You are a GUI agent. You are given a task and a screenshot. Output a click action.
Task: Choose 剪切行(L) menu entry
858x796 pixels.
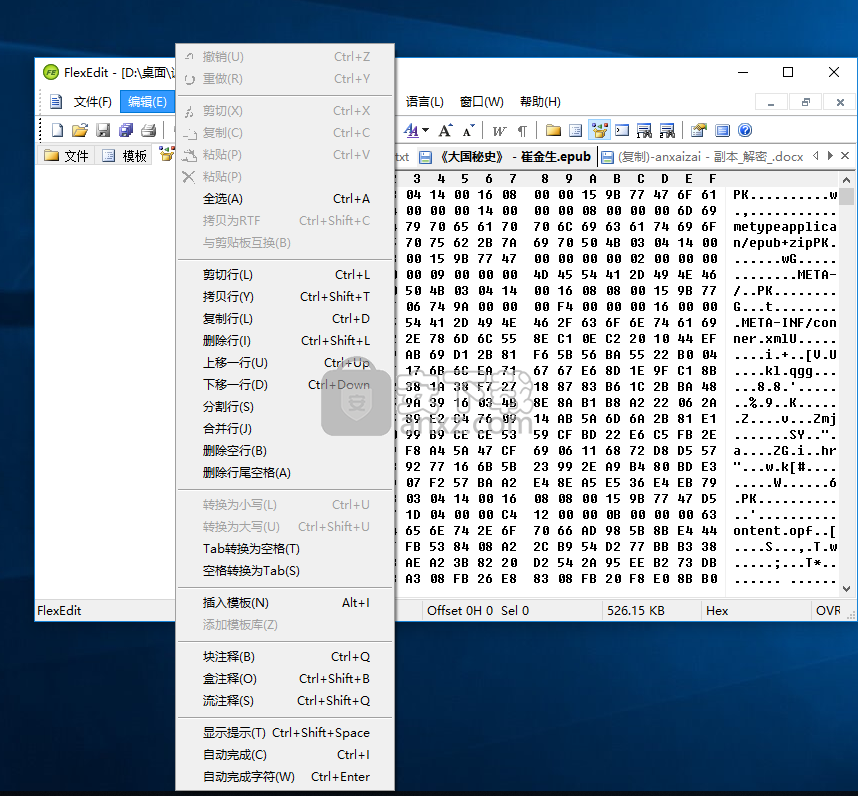(x=285, y=275)
